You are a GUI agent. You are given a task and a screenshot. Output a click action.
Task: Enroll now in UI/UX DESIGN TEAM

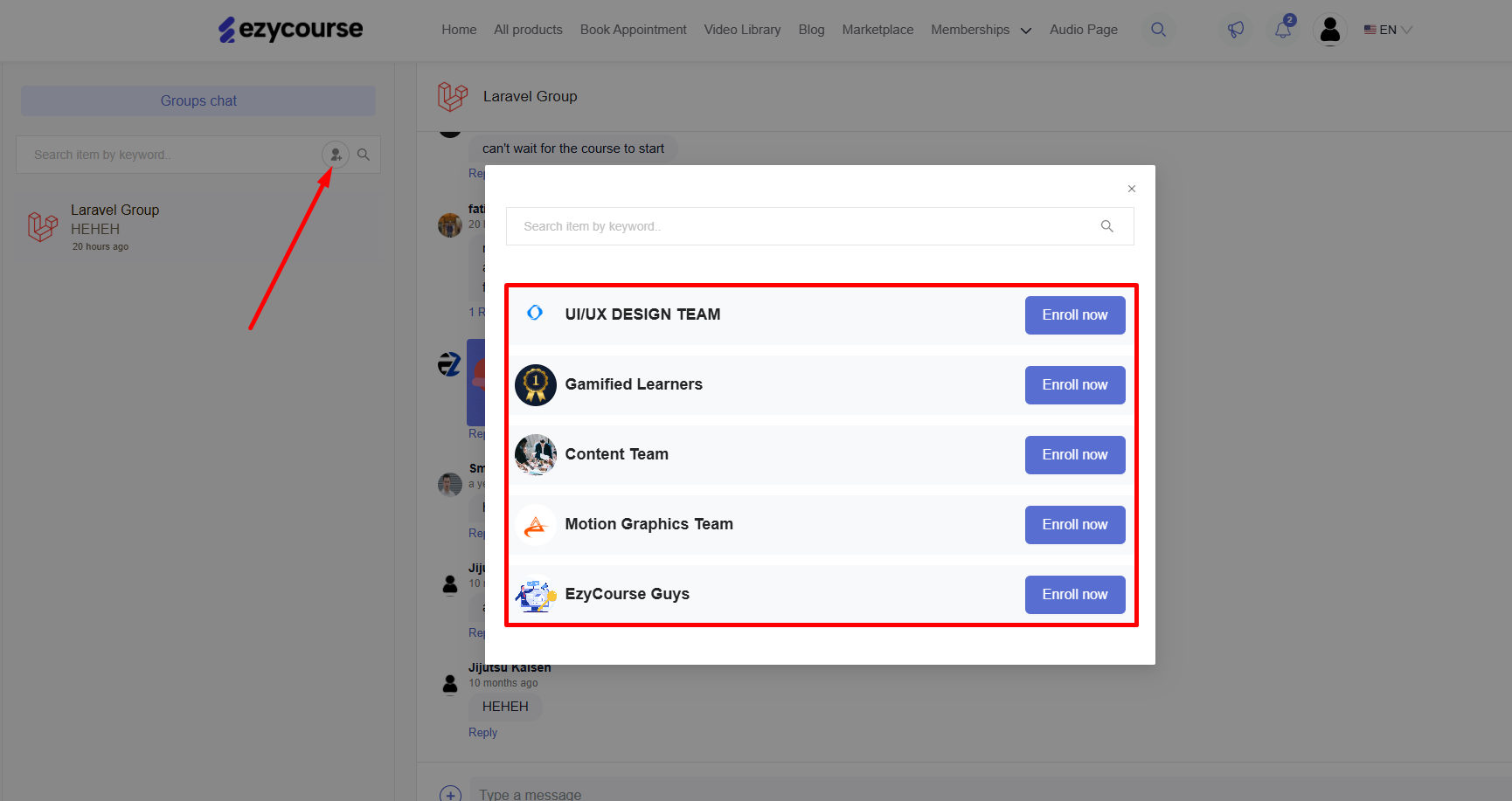[1075, 315]
